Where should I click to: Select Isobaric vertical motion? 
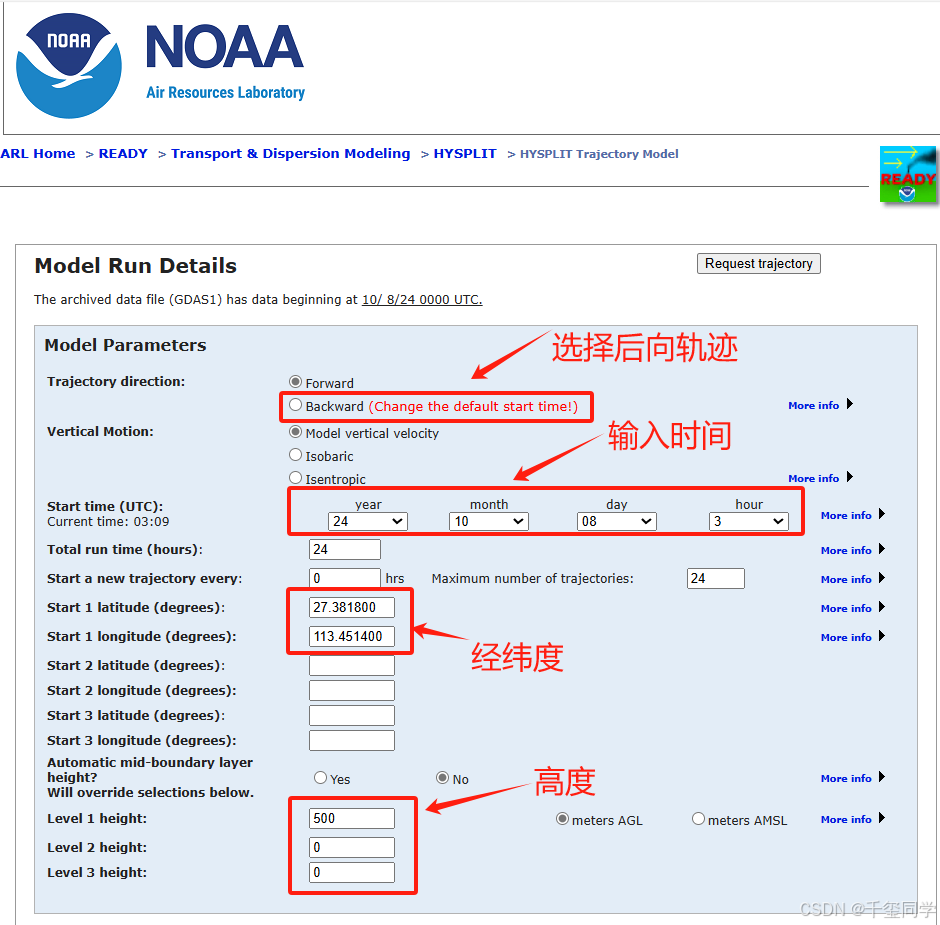[295, 455]
